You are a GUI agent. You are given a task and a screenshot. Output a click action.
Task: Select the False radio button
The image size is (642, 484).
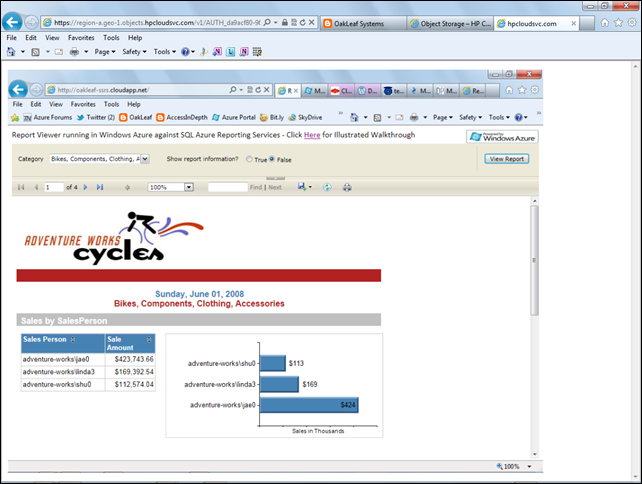(272, 159)
